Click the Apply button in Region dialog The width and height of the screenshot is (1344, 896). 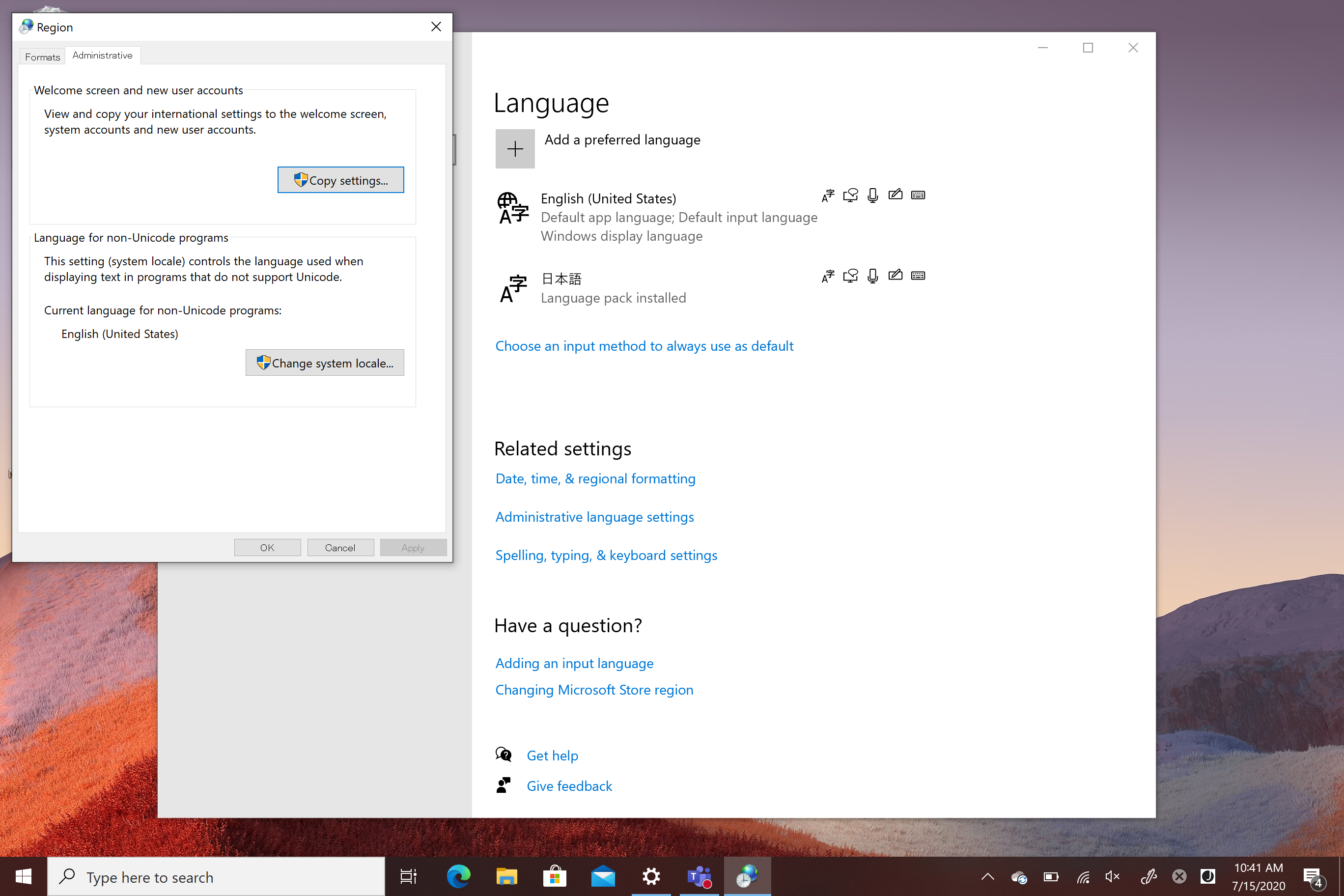413,547
